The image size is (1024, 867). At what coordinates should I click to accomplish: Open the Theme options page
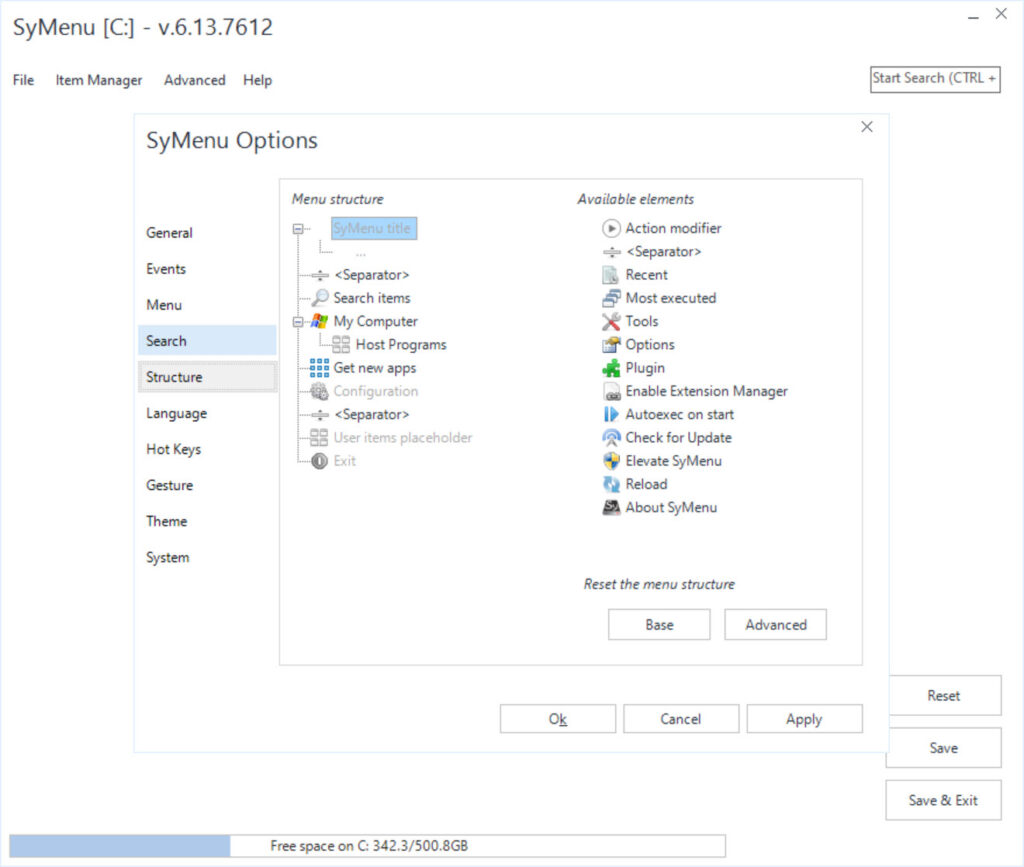point(208,520)
